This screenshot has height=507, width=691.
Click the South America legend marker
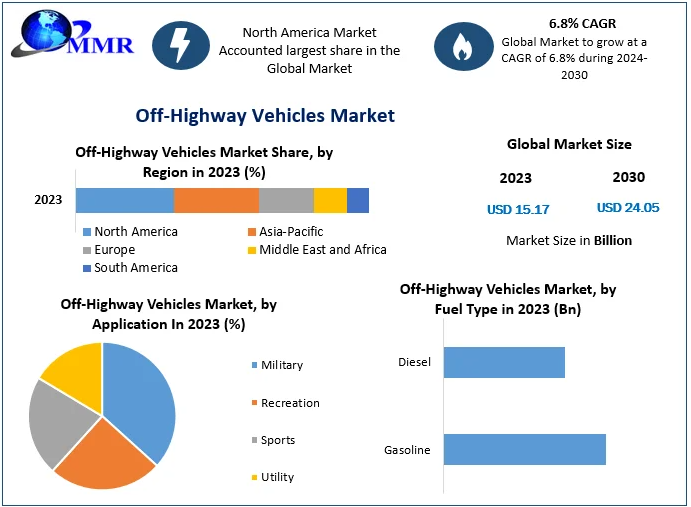pyautogui.click(x=87, y=268)
